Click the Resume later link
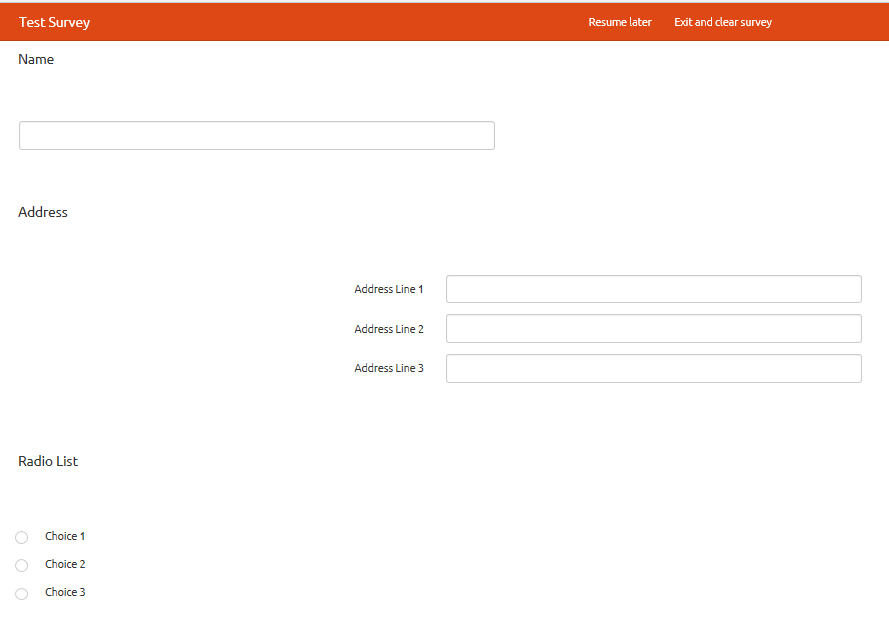The image size is (889, 621). coord(619,22)
